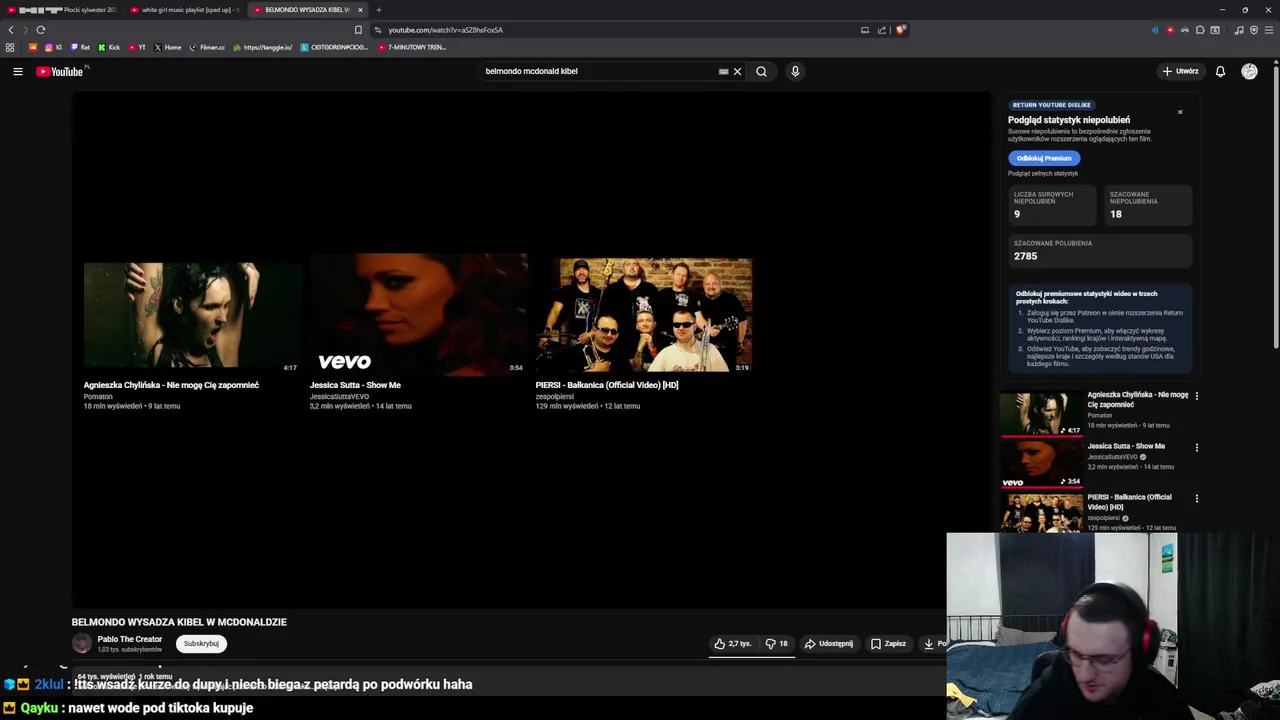Open the sidebar PIERSI Bałkanica thumbnail
This screenshot has height=720, width=1280.
(x=1041, y=513)
